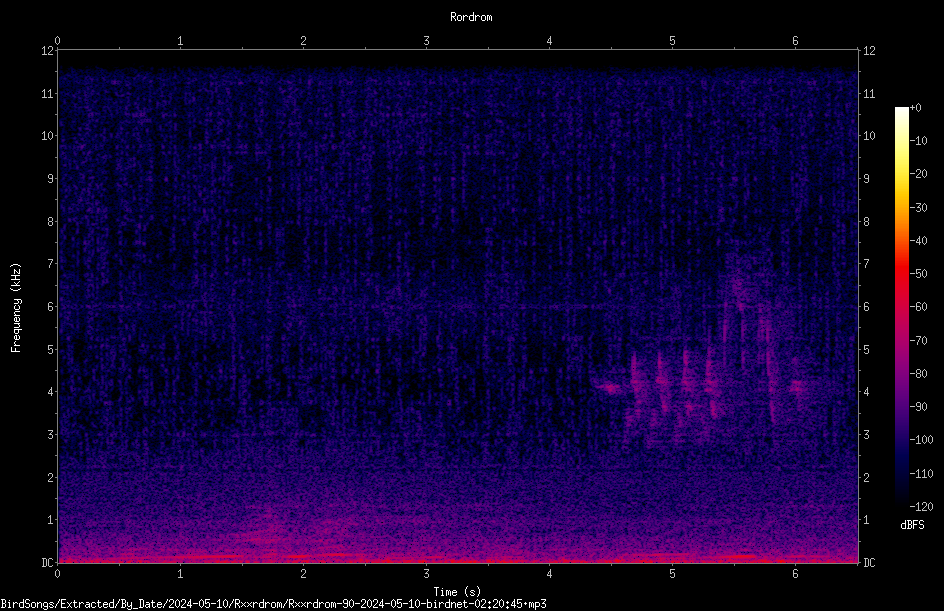Click the bright red -50 region of color bar
The width and height of the screenshot is (944, 611).
(901, 273)
